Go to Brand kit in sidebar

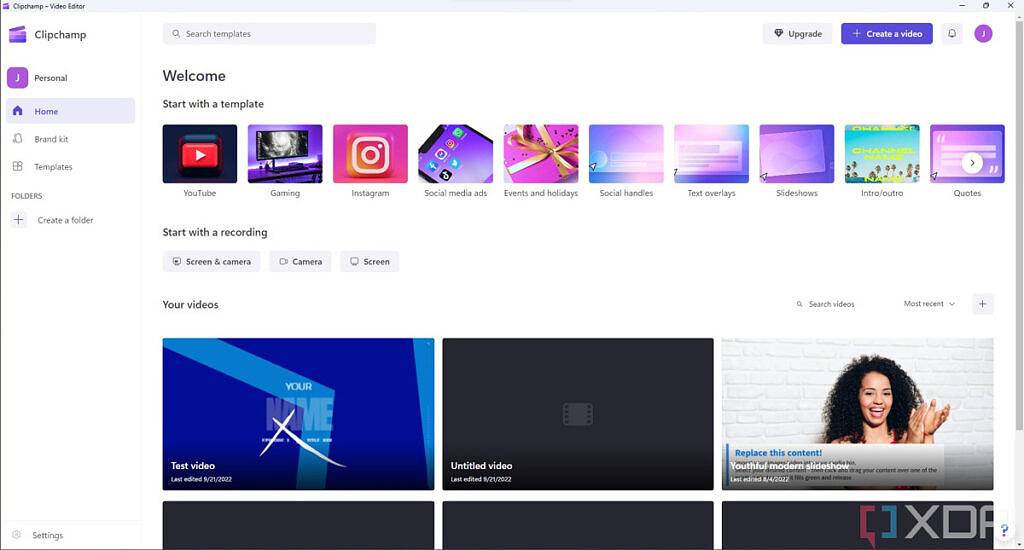51,139
